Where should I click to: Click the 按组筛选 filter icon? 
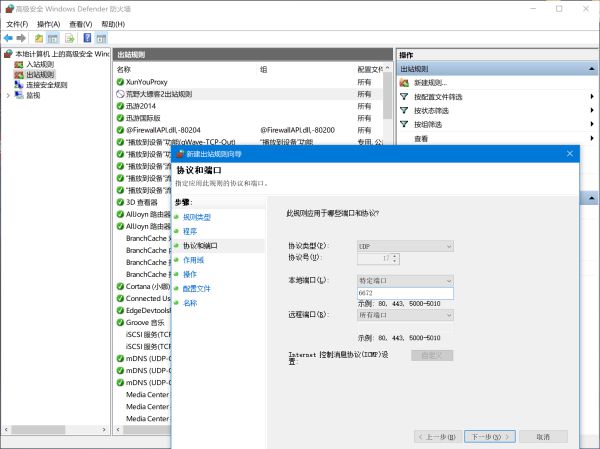tap(404, 125)
